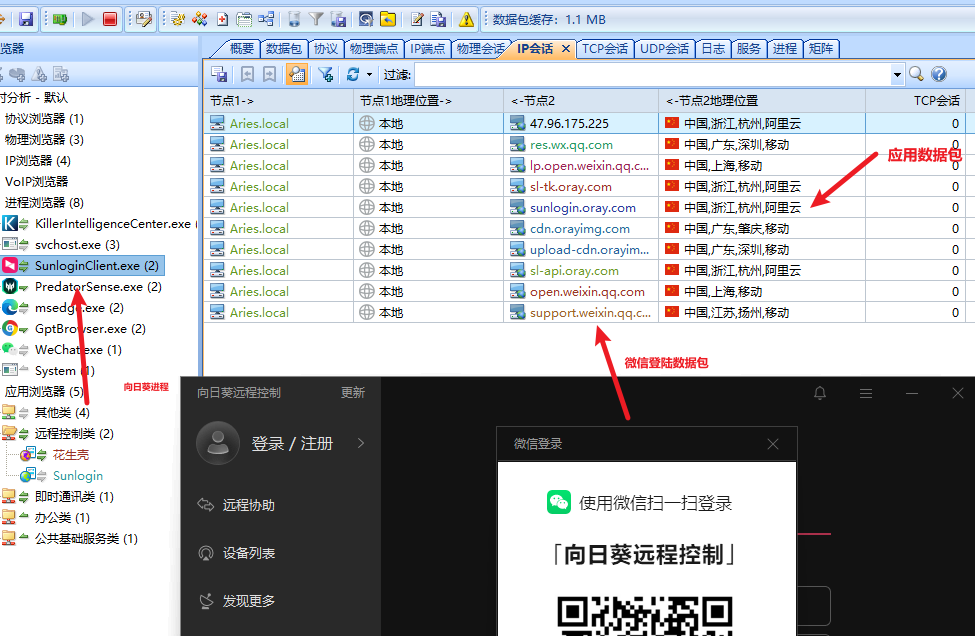Toggle the highlighted address display toolbar button
Viewport: 975px width, 636px height.
pos(297,75)
